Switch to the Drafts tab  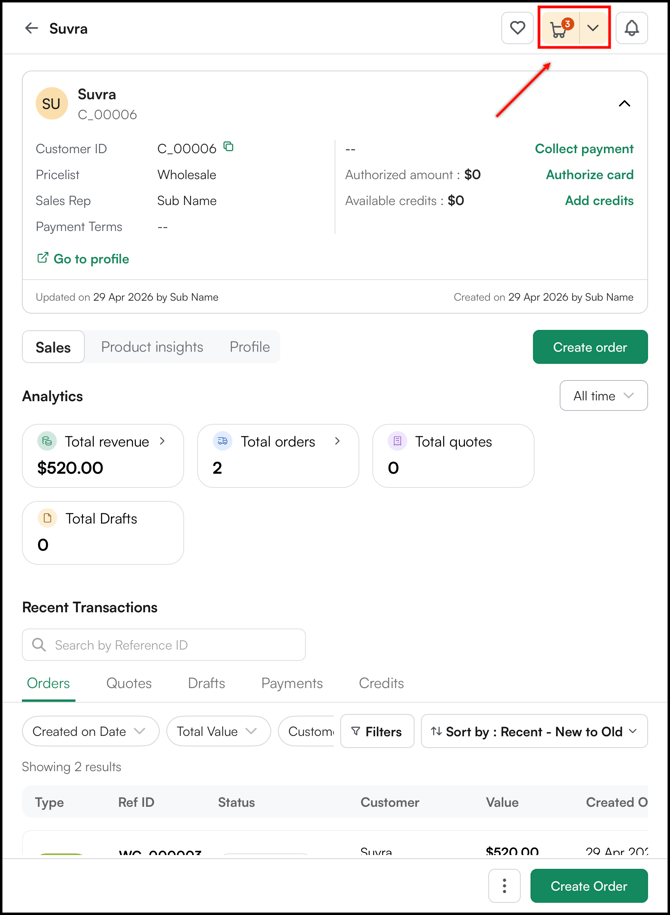207,683
